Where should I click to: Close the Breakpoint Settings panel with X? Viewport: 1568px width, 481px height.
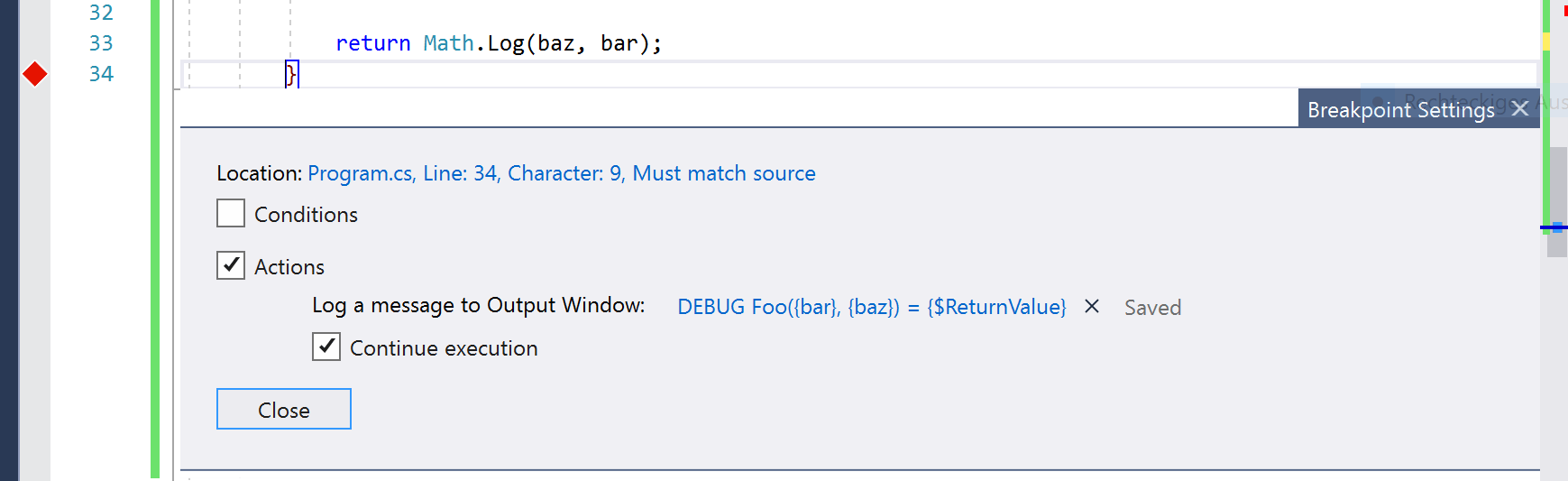click(1520, 108)
